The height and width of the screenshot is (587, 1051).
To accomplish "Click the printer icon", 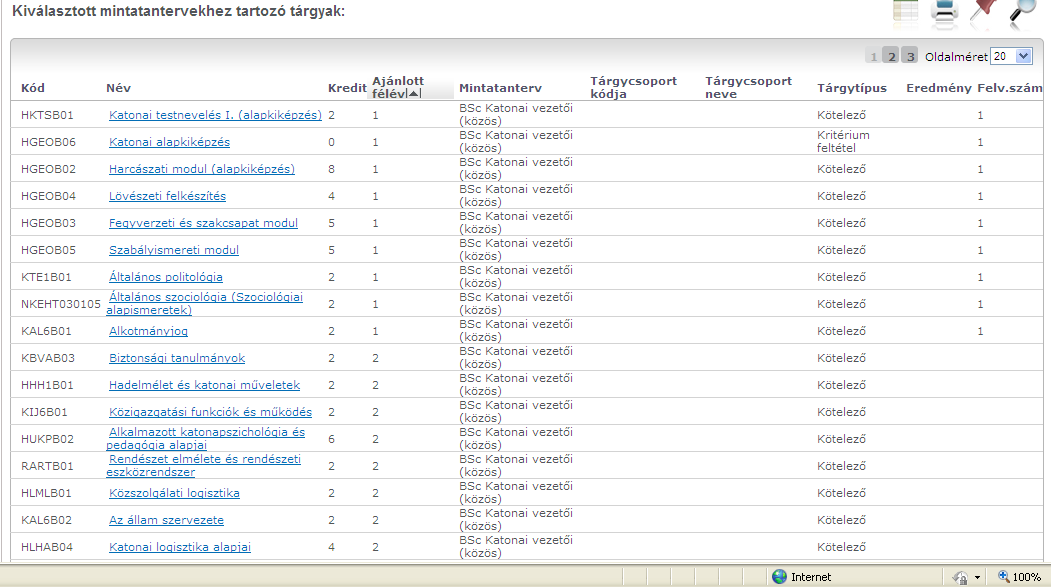I will point(944,13).
